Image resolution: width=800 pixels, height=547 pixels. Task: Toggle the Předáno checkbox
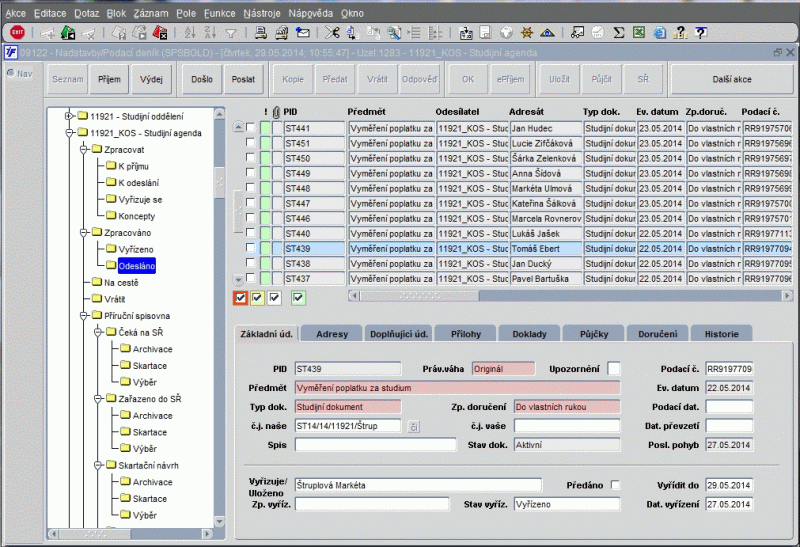pos(615,485)
